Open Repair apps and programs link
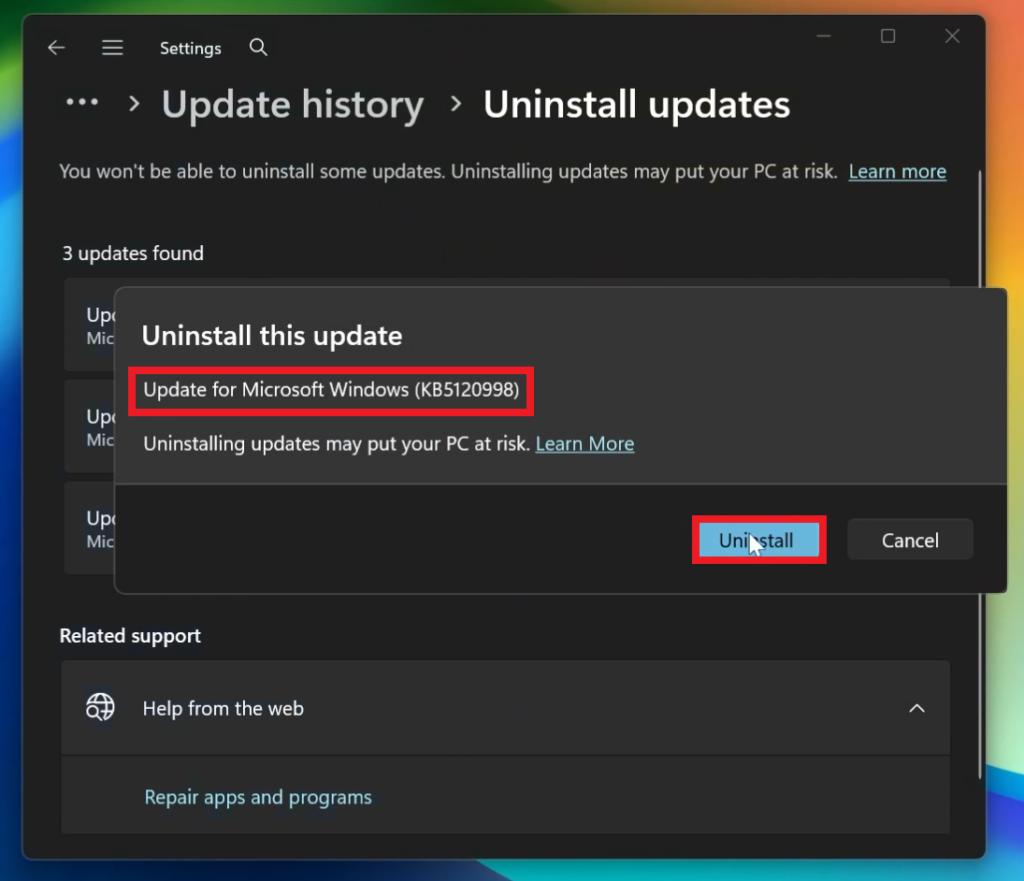The width and height of the screenshot is (1024, 881). tap(258, 797)
